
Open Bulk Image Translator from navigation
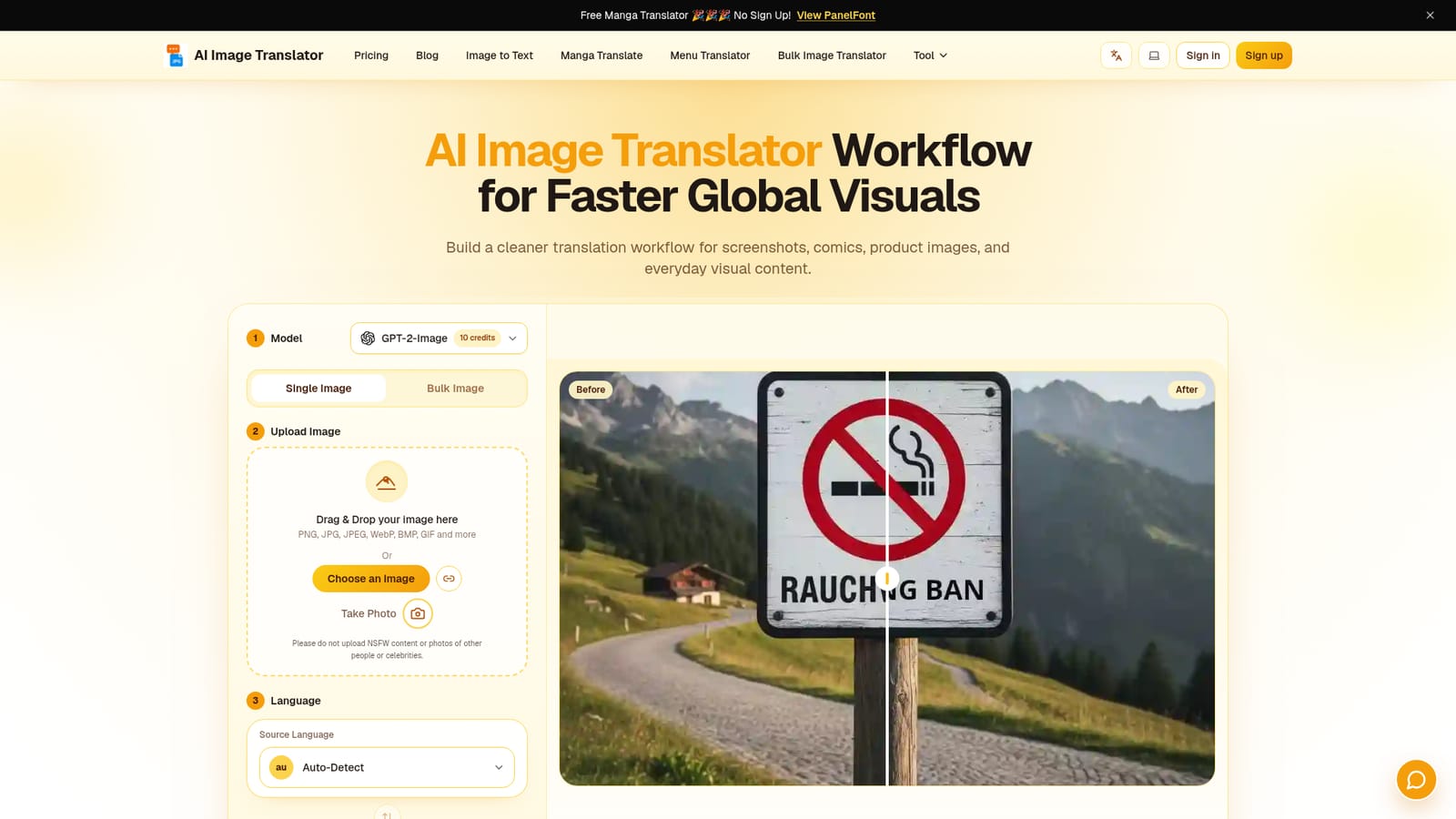click(x=832, y=56)
